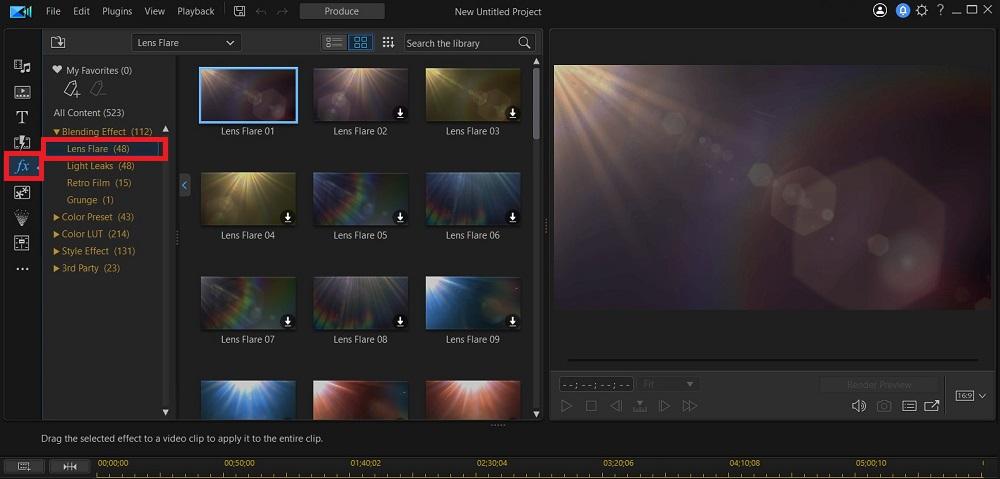Show more rooms with the ellipsis icon
Image resolution: width=1000 pixels, height=479 pixels.
click(x=22, y=269)
